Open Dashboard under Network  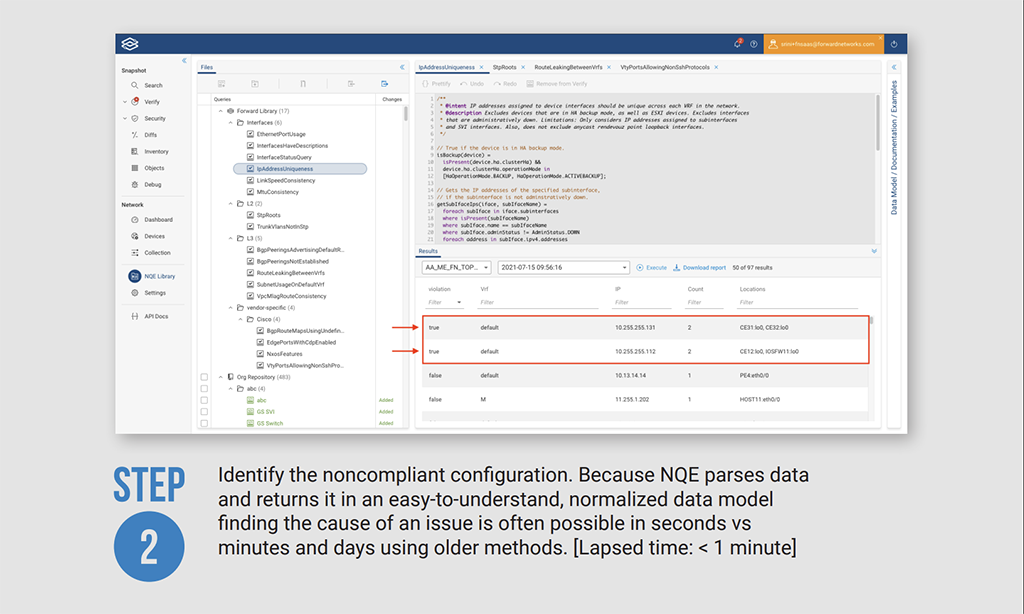click(x=152, y=220)
